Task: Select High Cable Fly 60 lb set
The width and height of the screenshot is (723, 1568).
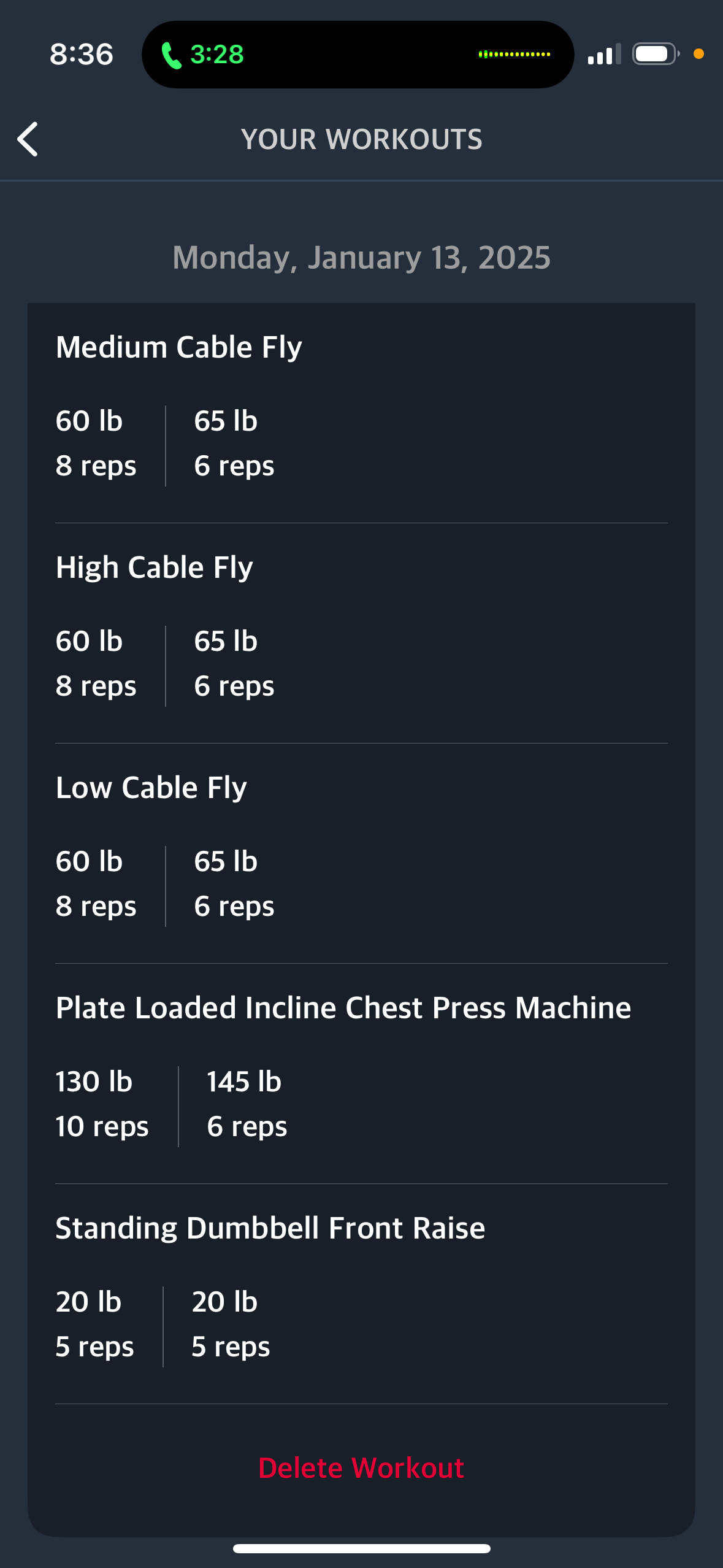Action: point(96,663)
